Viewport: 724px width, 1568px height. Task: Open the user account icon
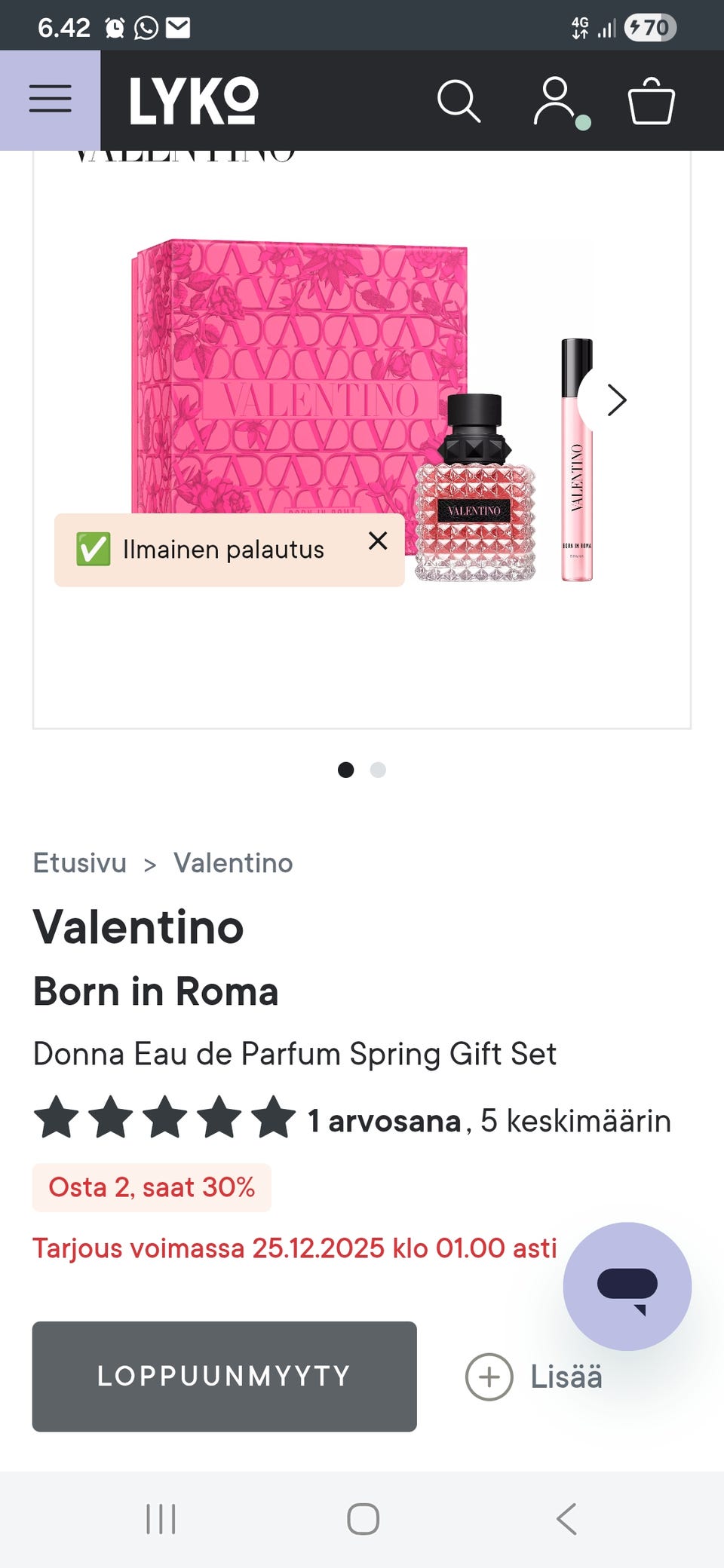pyautogui.click(x=556, y=100)
